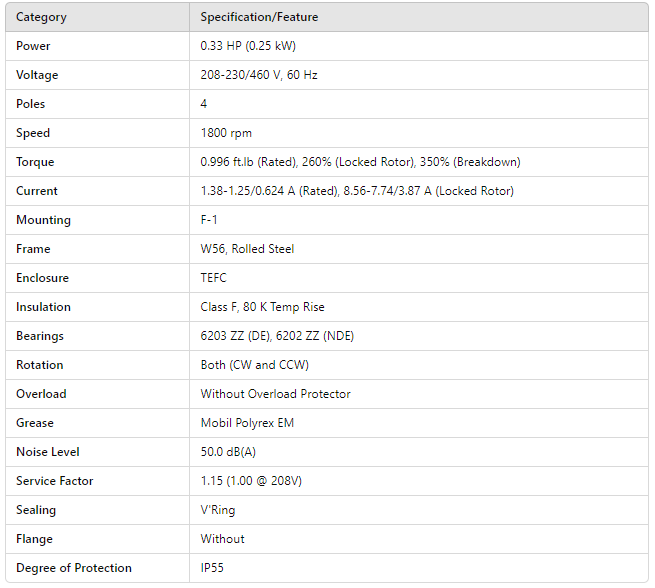Select the 1800 rpm speed value
Screen dimensions: 655x588
pos(226,133)
